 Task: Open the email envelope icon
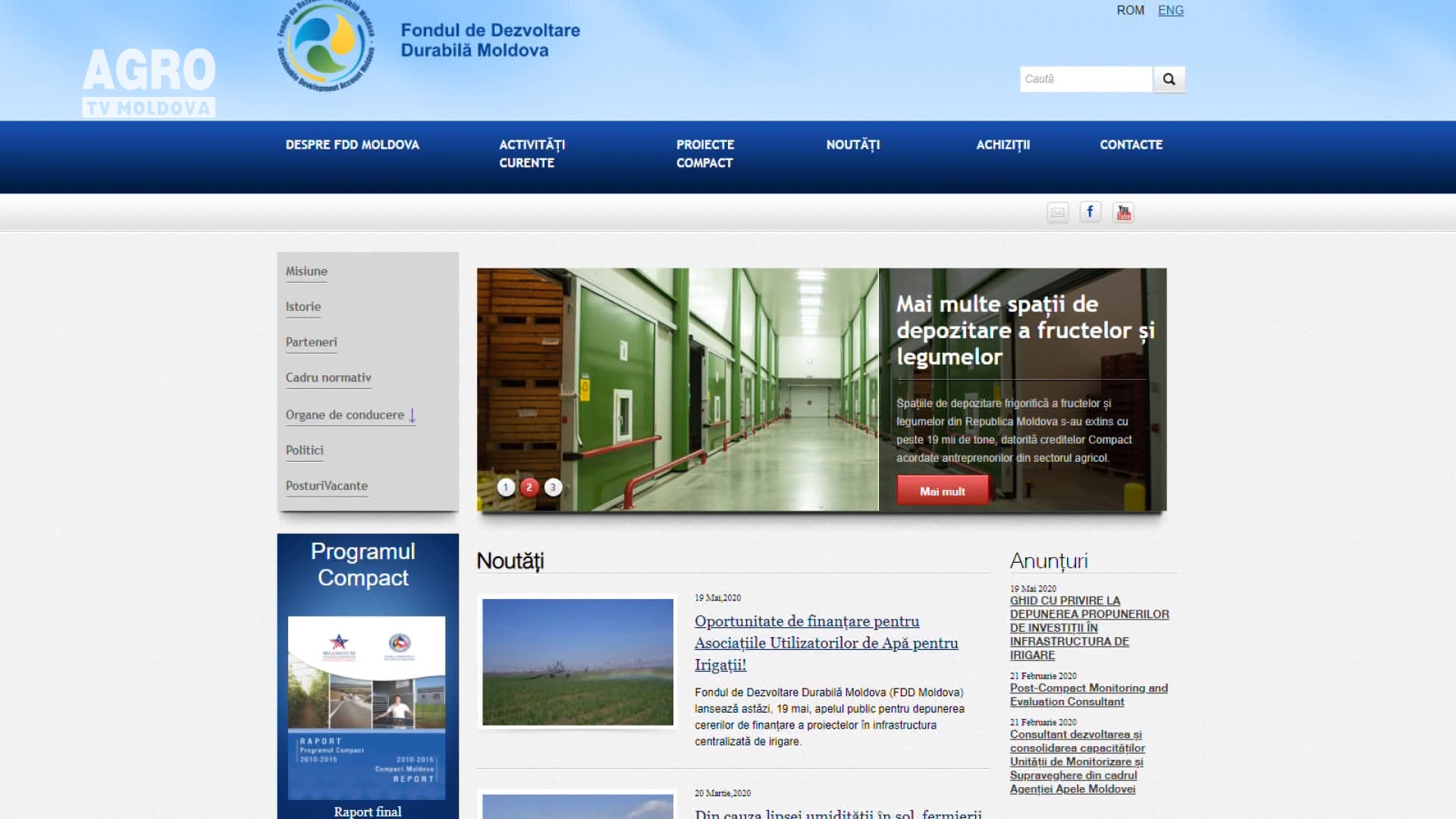(x=1057, y=212)
